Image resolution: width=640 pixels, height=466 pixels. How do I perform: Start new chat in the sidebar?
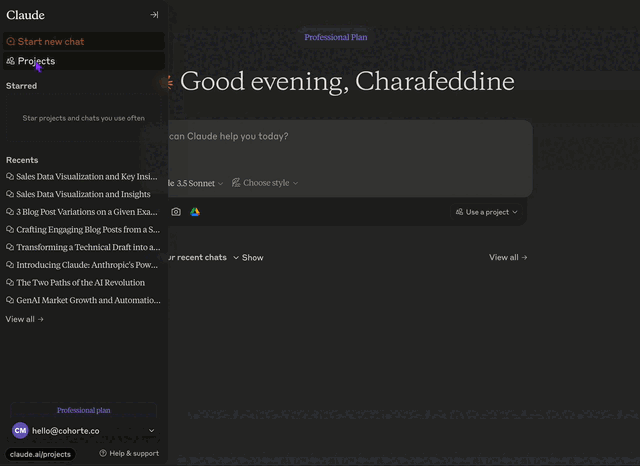84,42
